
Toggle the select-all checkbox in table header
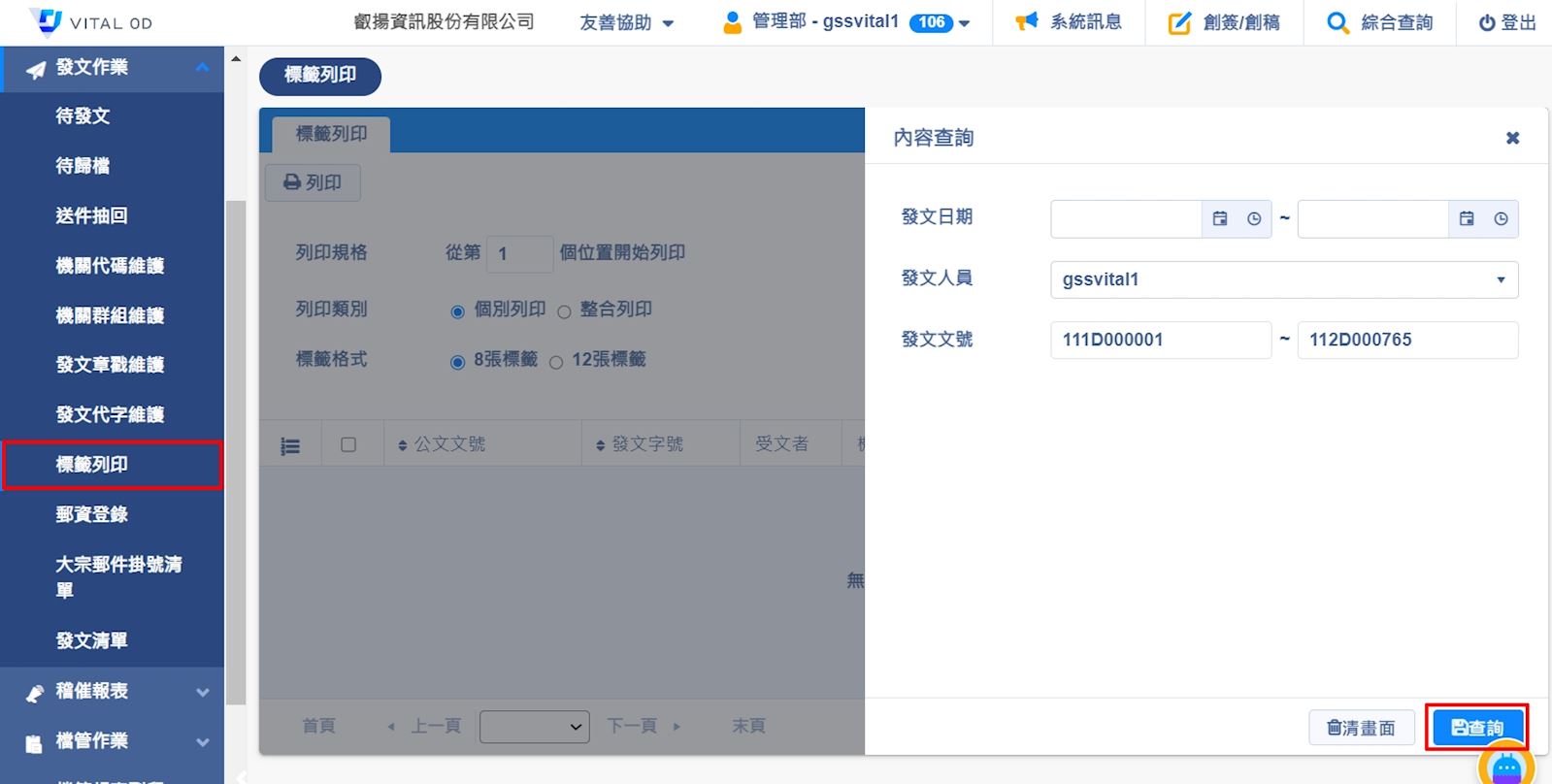(348, 444)
